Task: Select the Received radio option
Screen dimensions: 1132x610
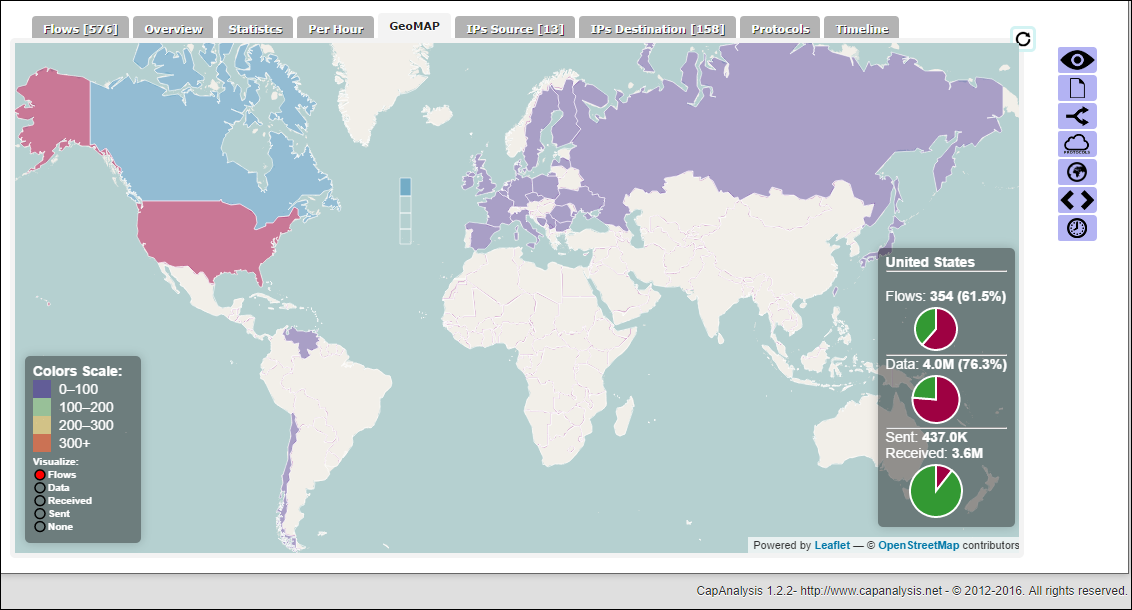Action: (x=40, y=501)
